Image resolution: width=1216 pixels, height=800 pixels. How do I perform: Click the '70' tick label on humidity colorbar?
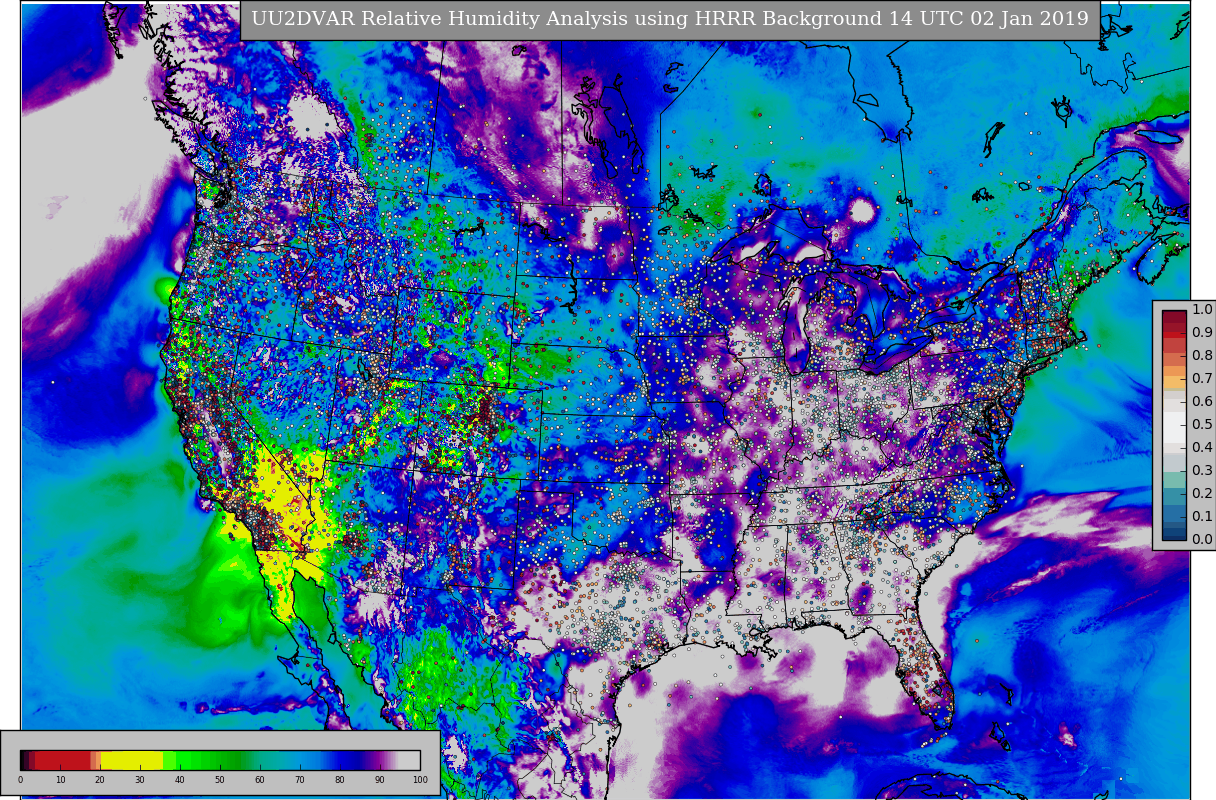(300, 780)
